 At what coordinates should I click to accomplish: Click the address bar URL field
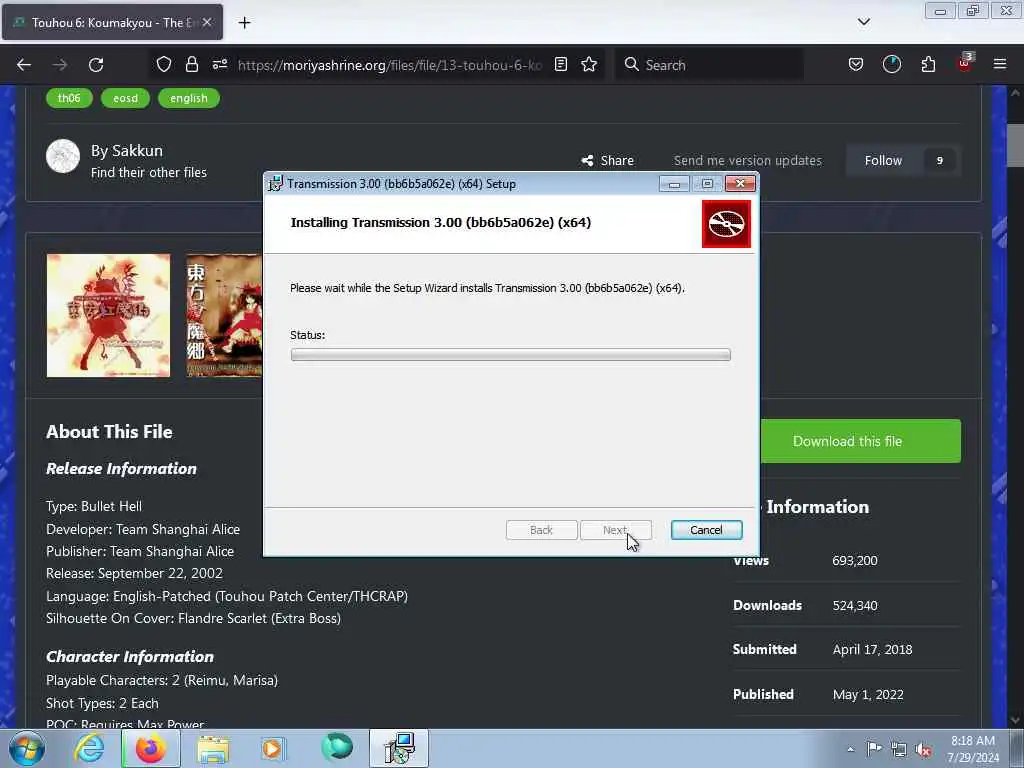click(390, 65)
